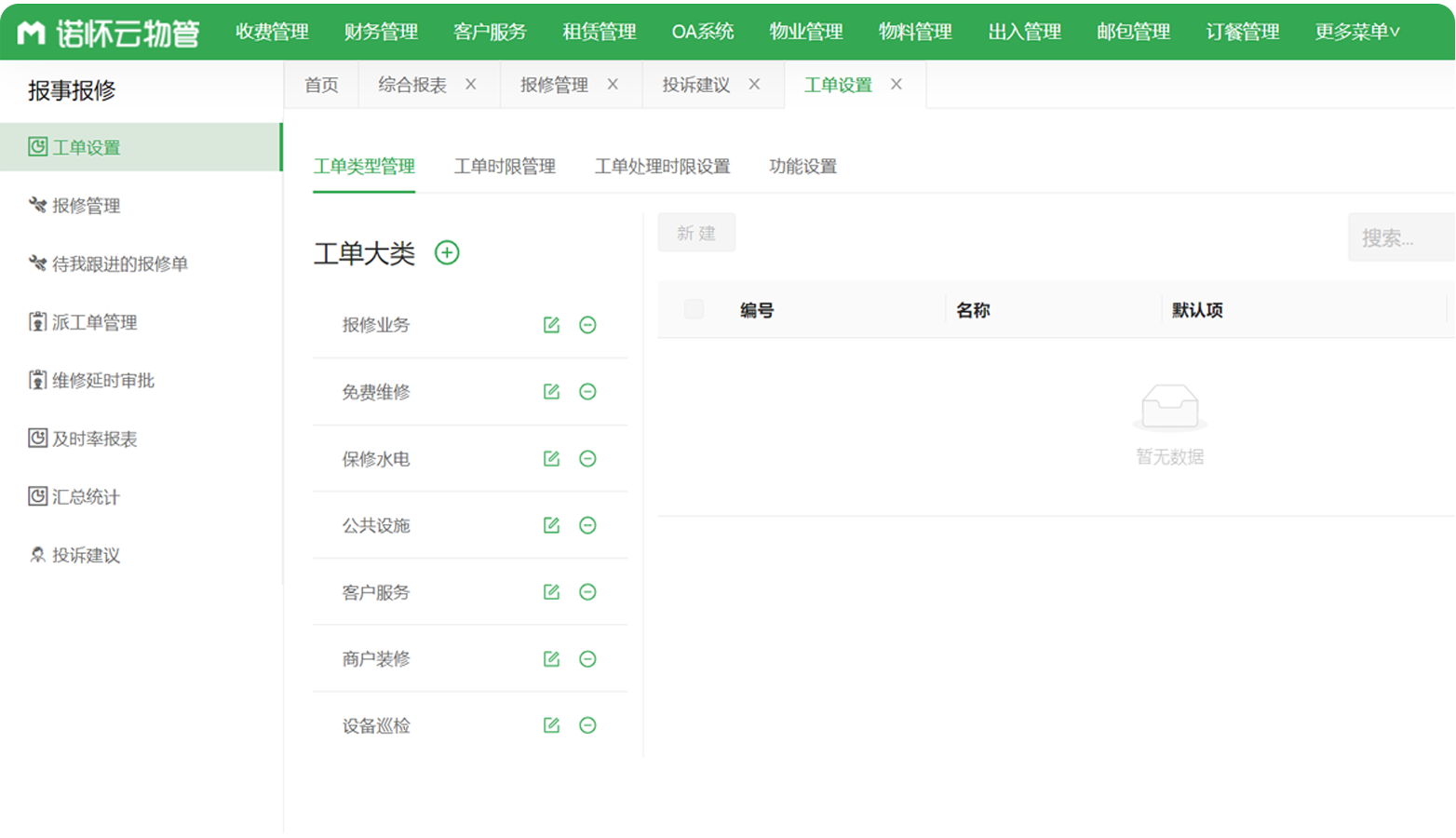Screen dimensions: 1456x838
Task: Close the 综合报表 tab
Action: pyautogui.click(x=471, y=84)
